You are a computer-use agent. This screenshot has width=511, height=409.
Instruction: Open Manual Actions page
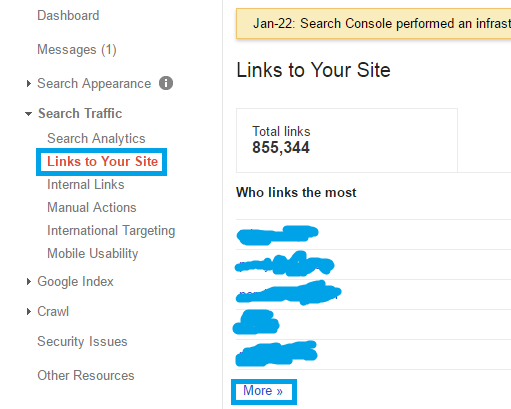[x=92, y=207]
